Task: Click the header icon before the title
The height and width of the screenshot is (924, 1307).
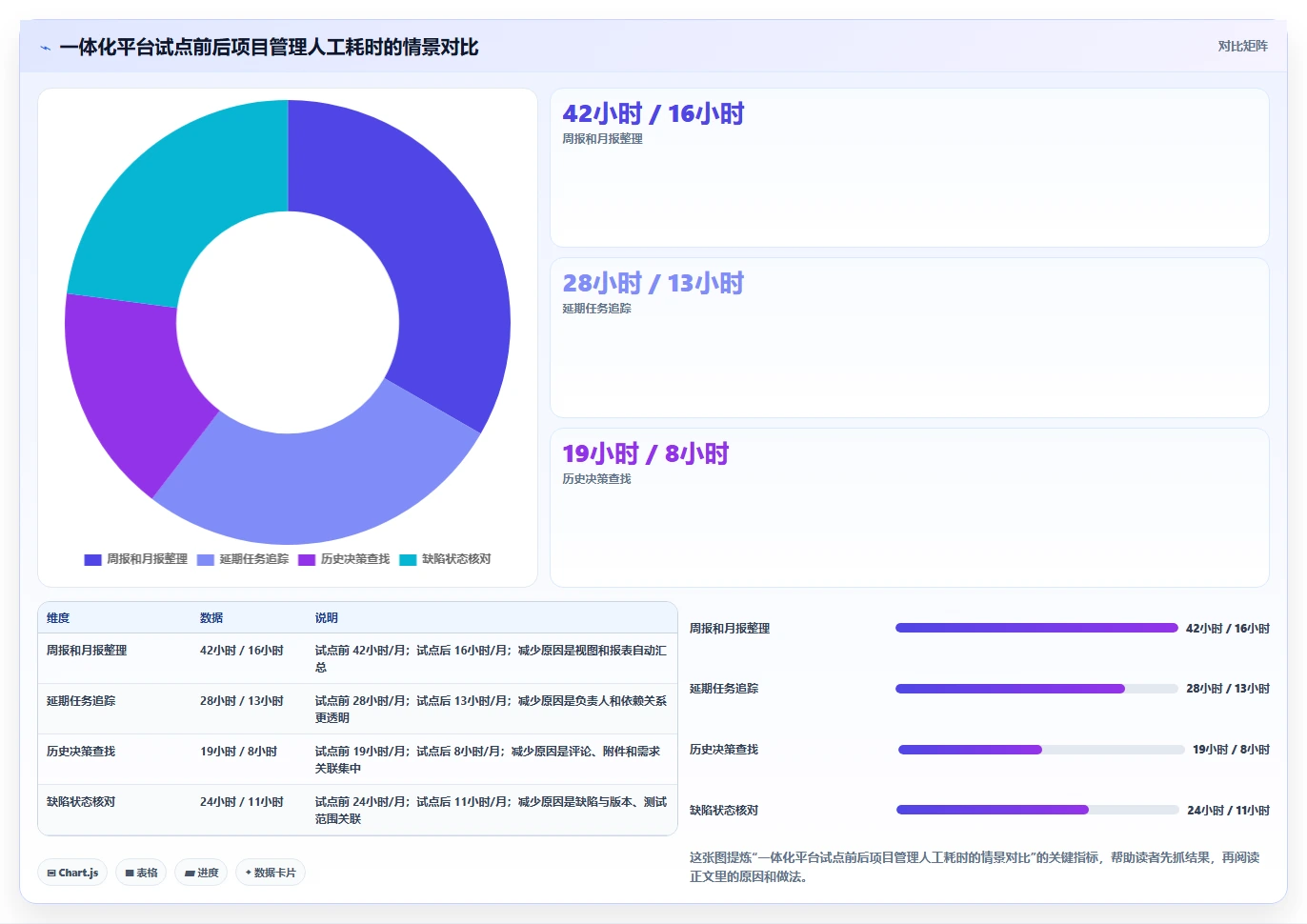Action: coord(45,47)
